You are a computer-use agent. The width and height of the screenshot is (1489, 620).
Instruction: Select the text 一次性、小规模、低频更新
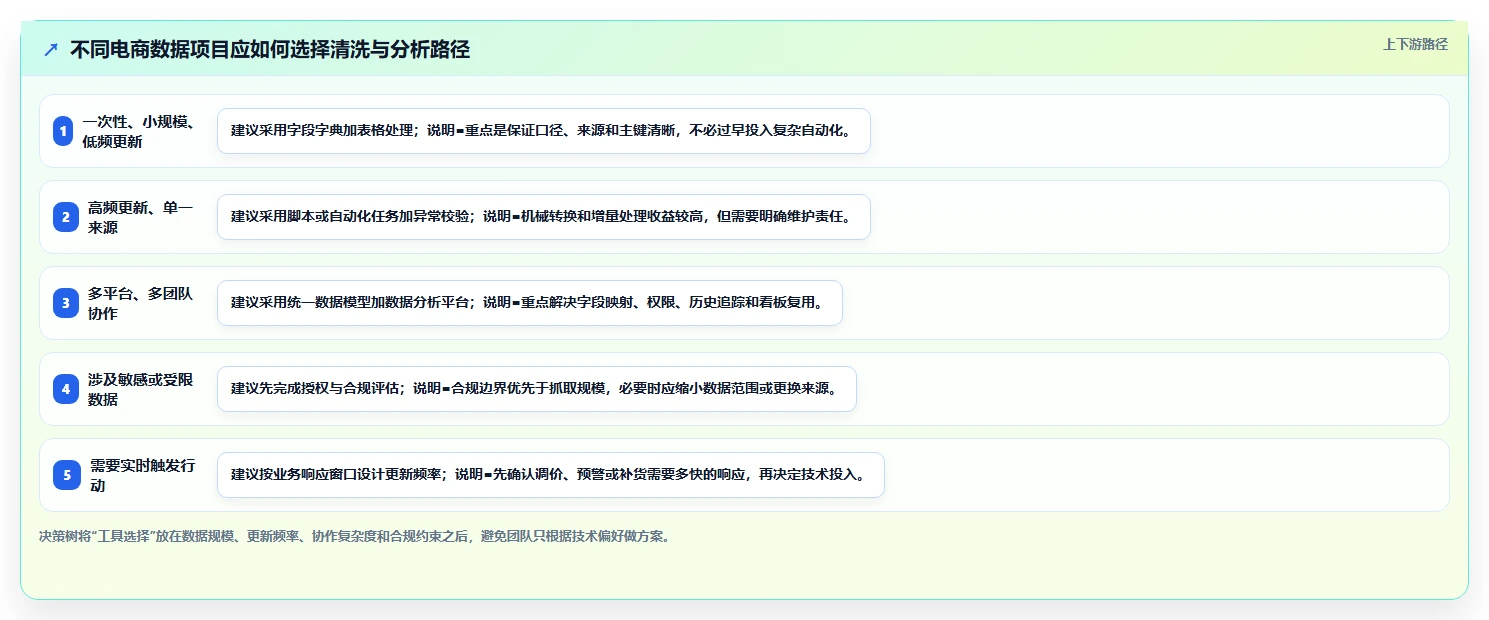(x=139, y=131)
